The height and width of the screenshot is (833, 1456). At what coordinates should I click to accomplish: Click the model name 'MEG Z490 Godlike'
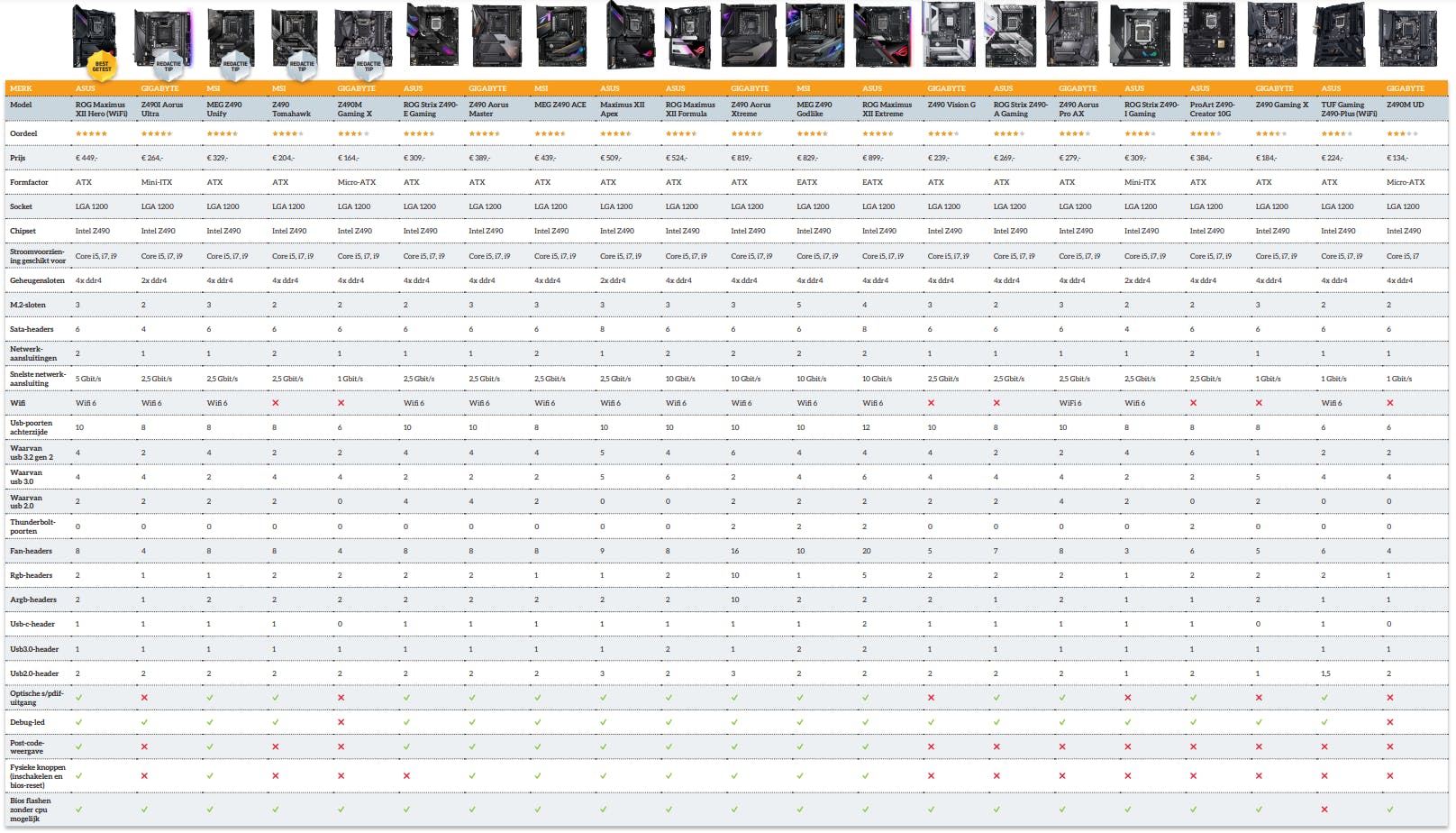[x=814, y=109]
